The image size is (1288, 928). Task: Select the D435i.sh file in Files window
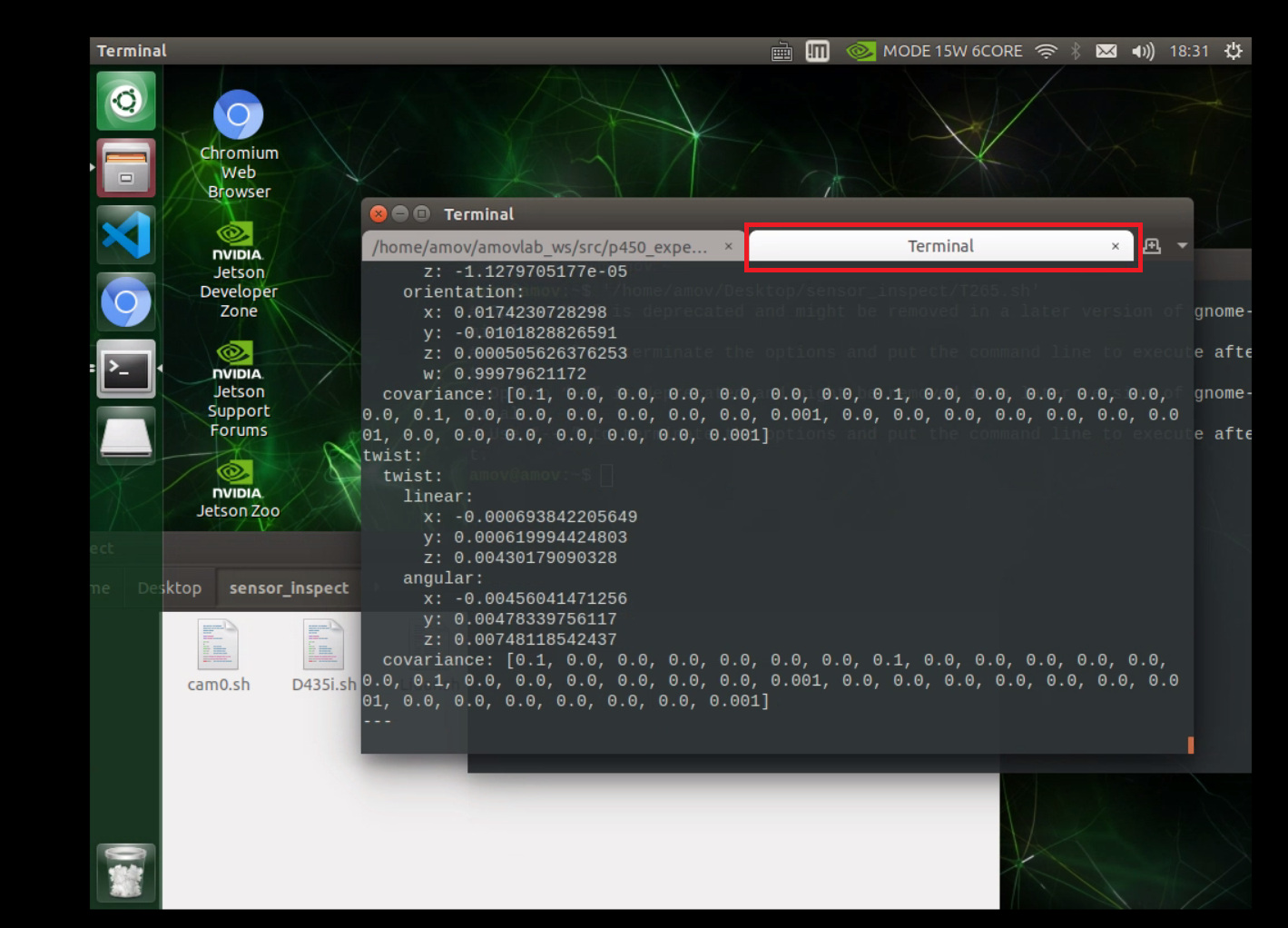pos(324,656)
